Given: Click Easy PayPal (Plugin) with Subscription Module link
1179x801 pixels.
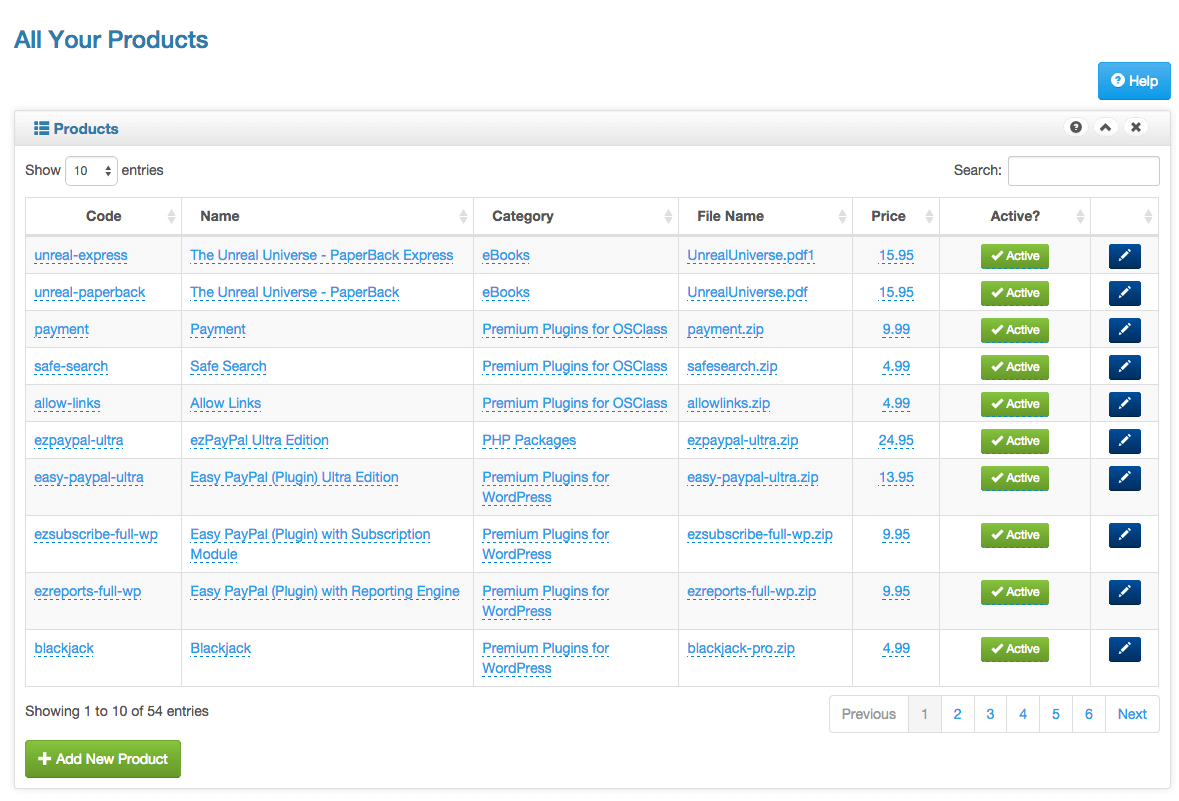Looking at the screenshot, I should [x=310, y=544].
